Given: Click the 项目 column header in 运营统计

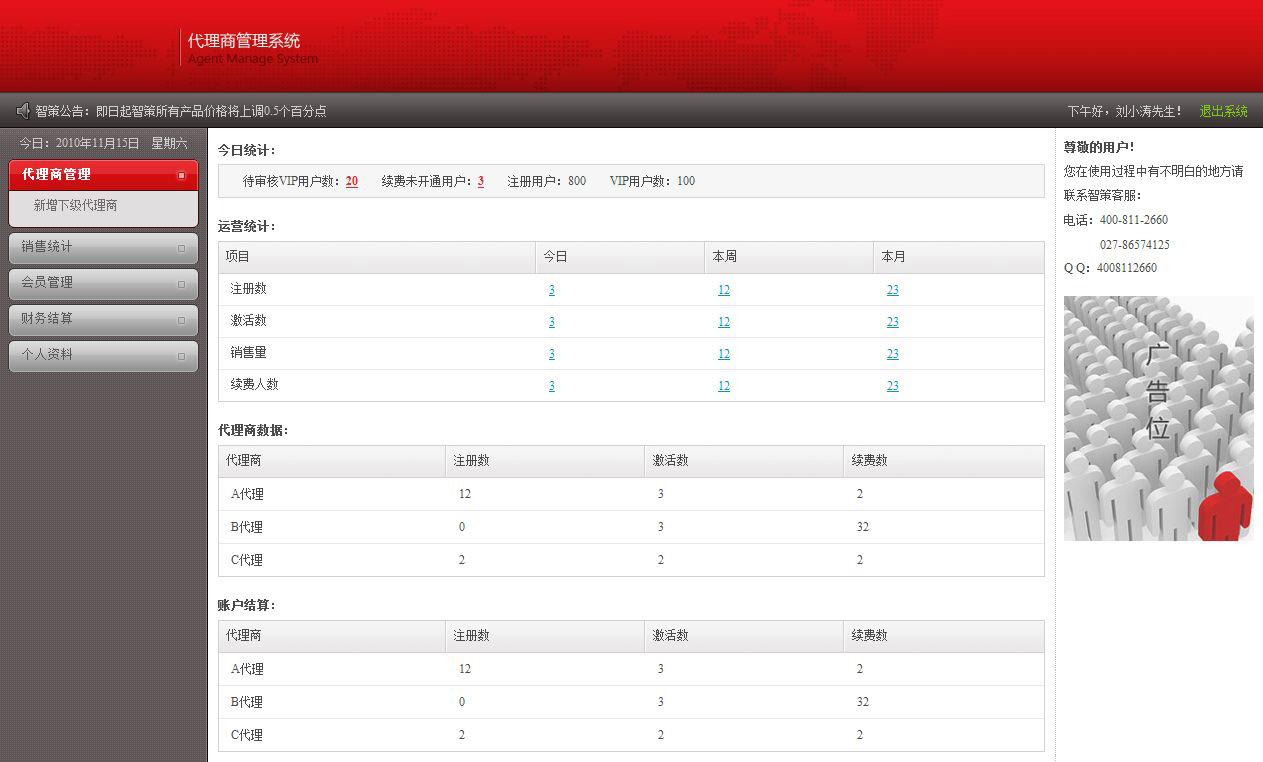Looking at the screenshot, I should pyautogui.click(x=377, y=257).
